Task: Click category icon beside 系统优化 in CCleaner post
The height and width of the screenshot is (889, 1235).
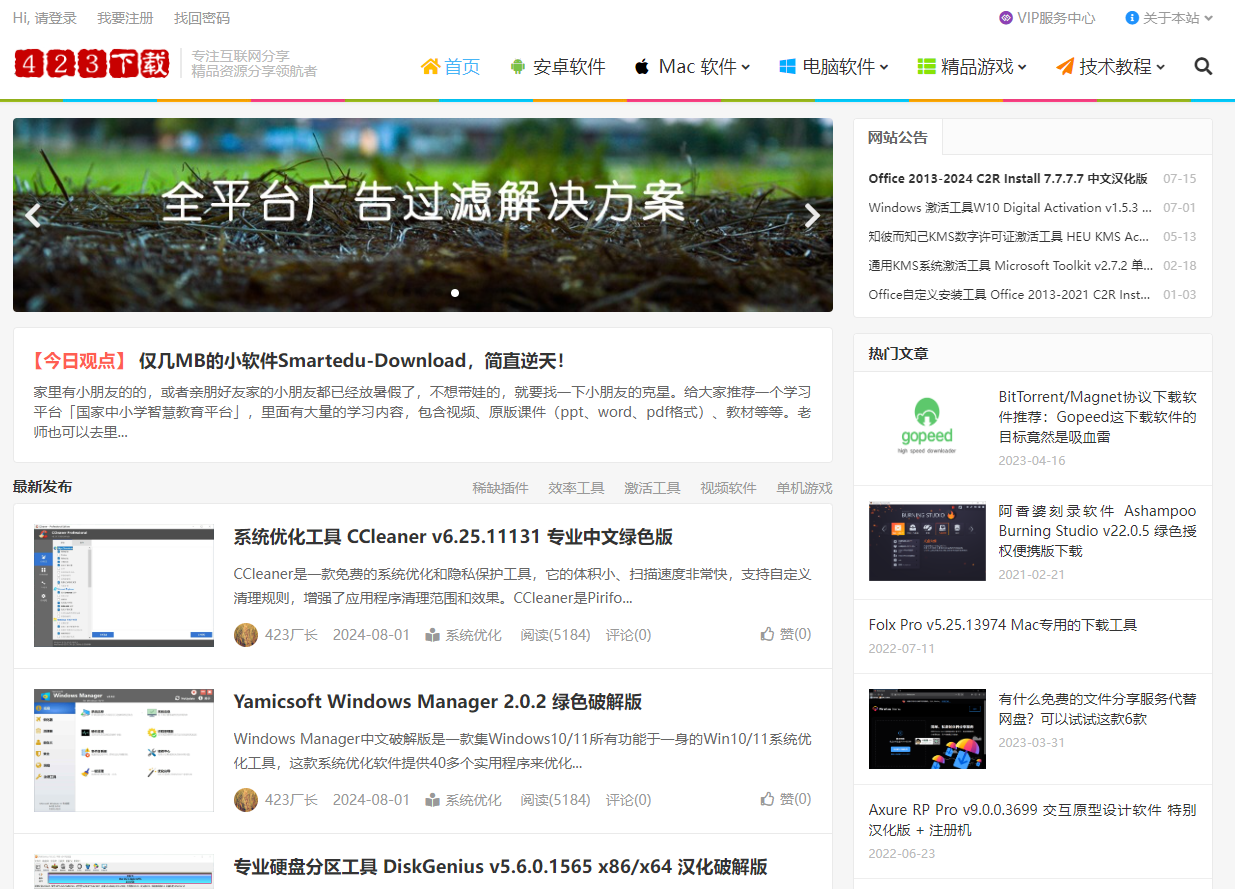Action: 432,635
